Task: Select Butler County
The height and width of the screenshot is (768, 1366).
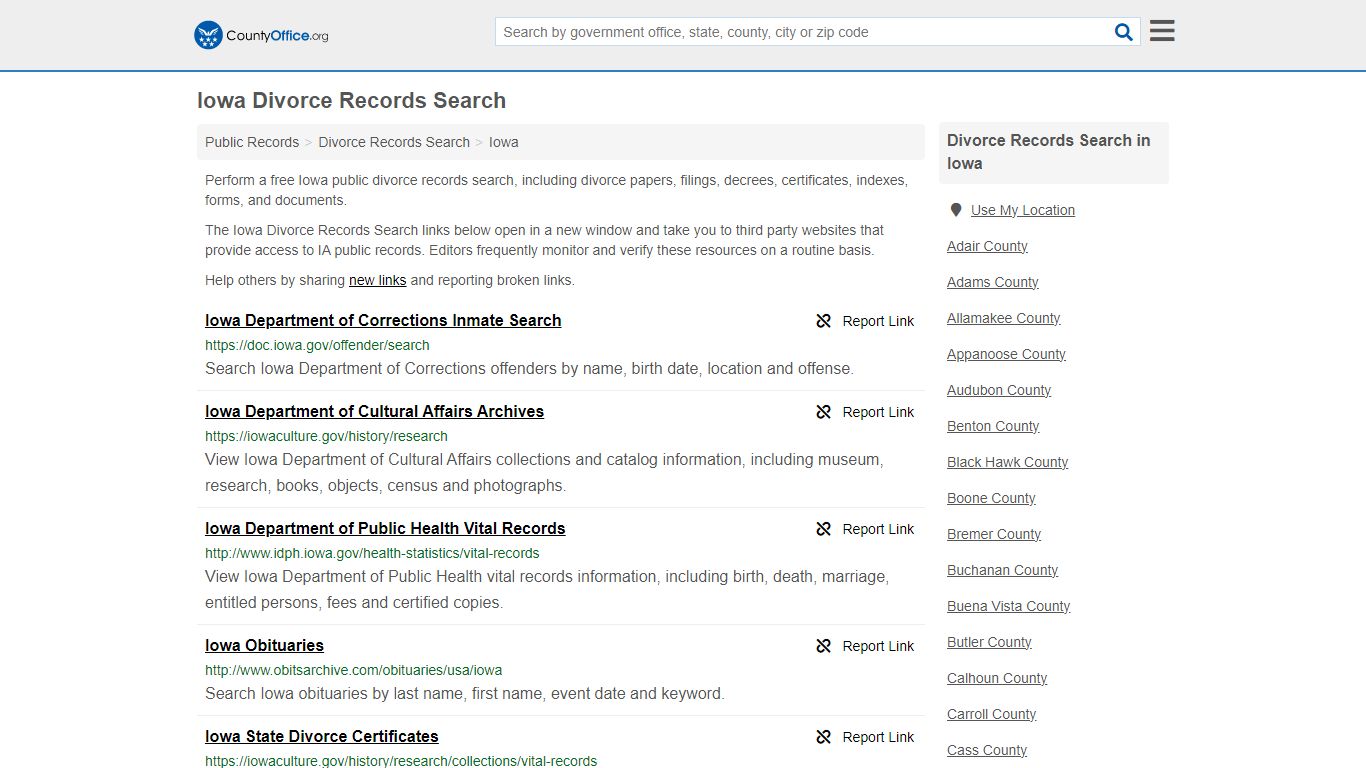Action: click(x=989, y=642)
